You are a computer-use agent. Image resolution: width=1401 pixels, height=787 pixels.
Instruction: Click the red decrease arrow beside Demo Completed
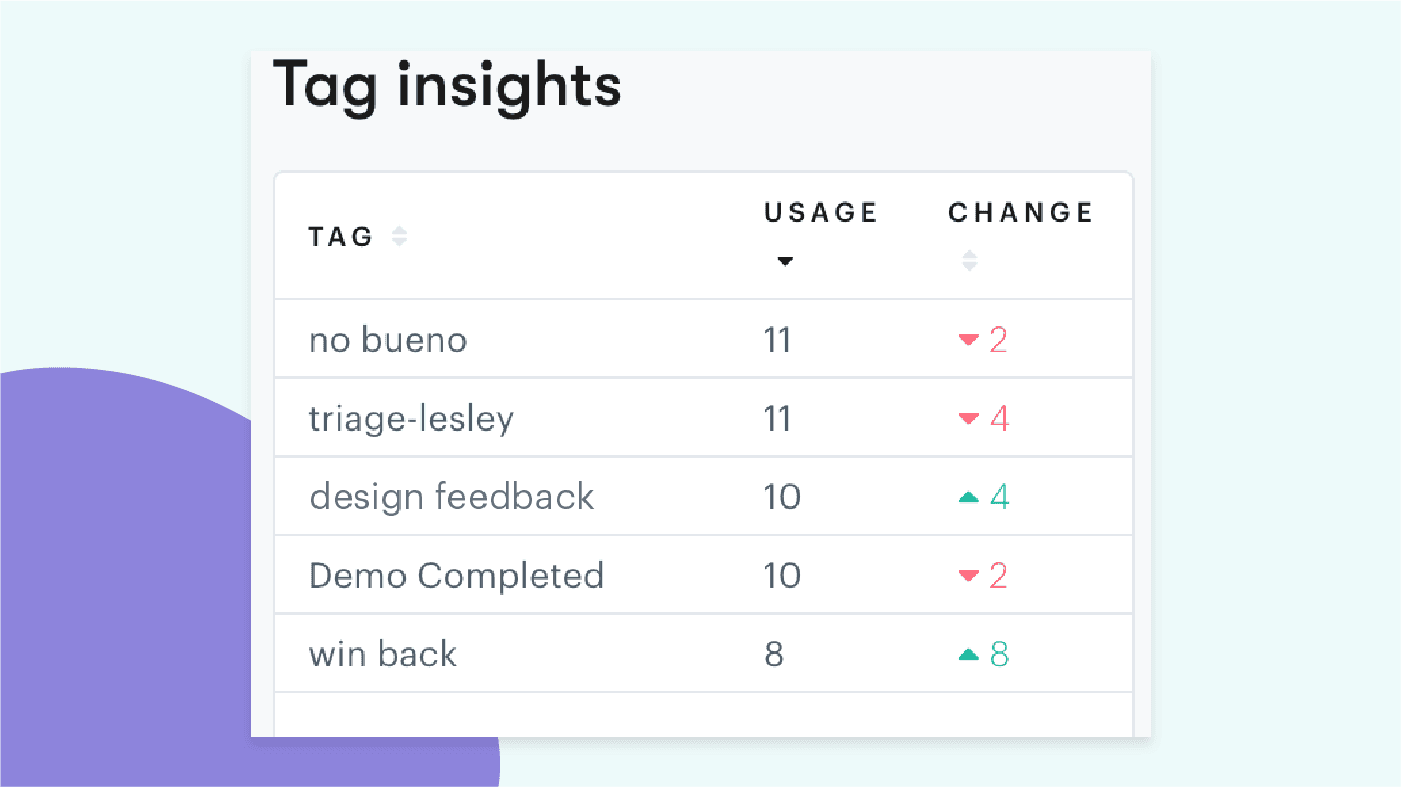[x=967, y=575]
